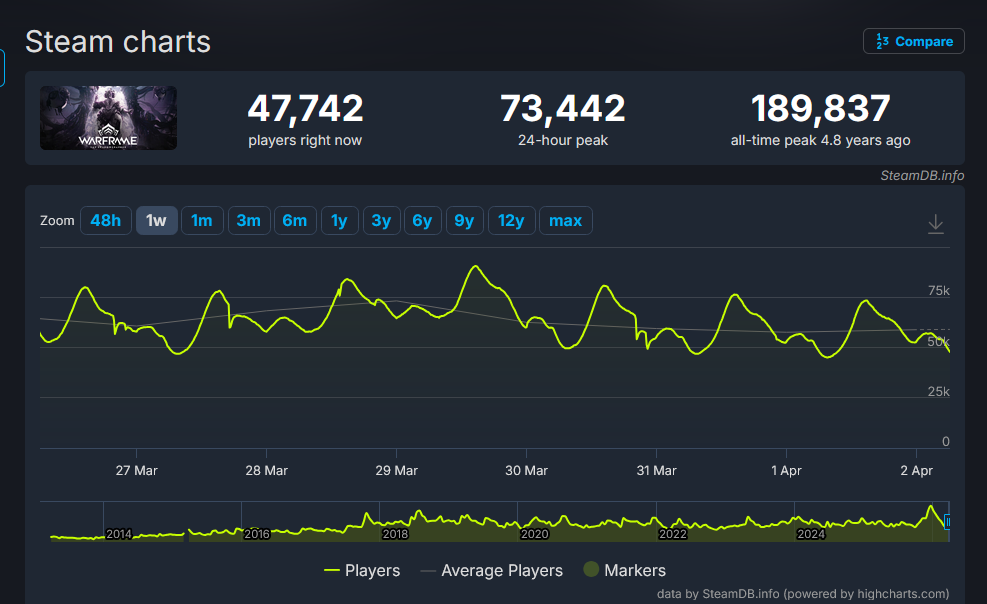The image size is (987, 604).
Task: Open the Compare button
Action: (913, 41)
